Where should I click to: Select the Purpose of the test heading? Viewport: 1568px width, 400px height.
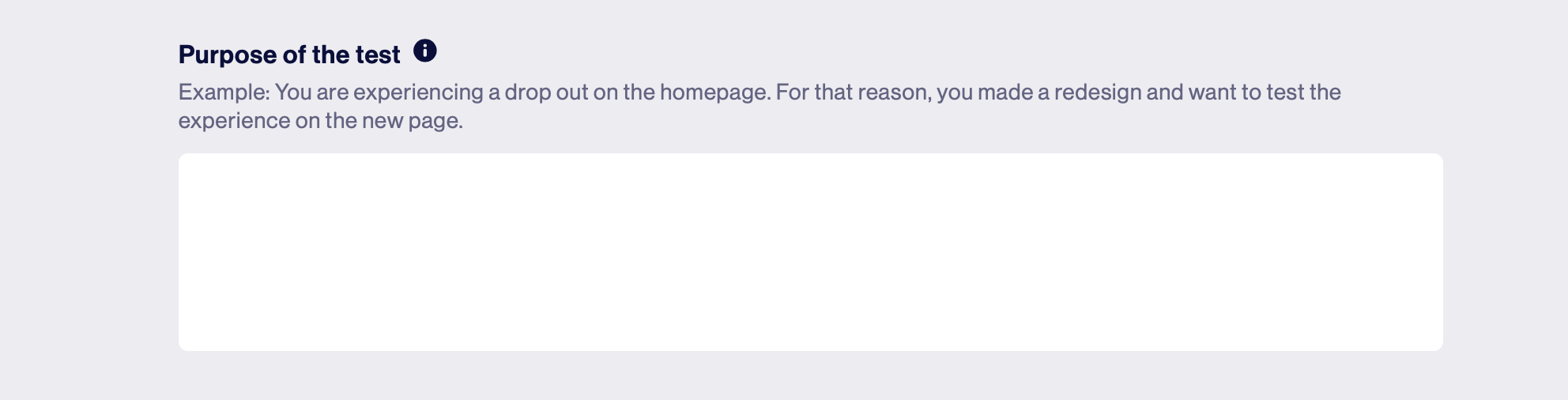tap(289, 55)
